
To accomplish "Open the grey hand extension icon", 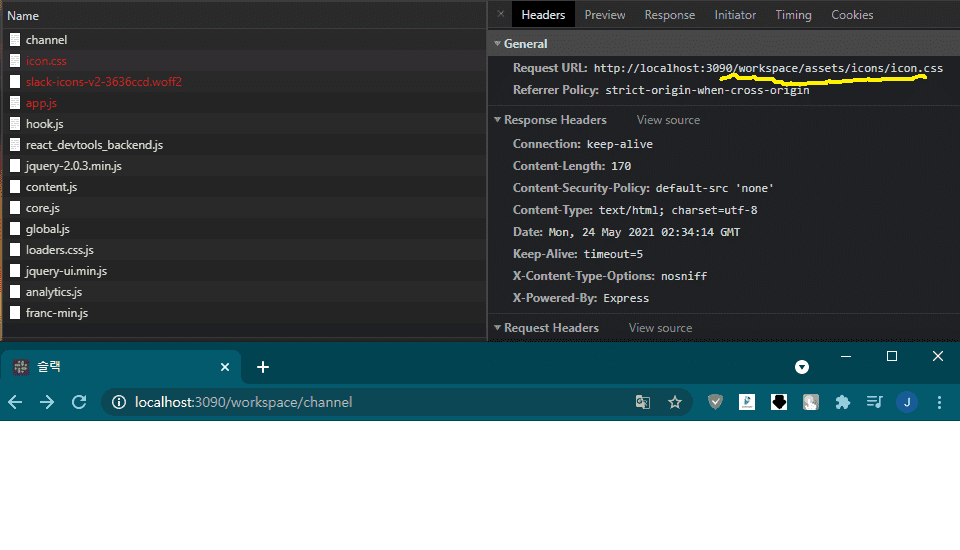I will (x=811, y=402).
